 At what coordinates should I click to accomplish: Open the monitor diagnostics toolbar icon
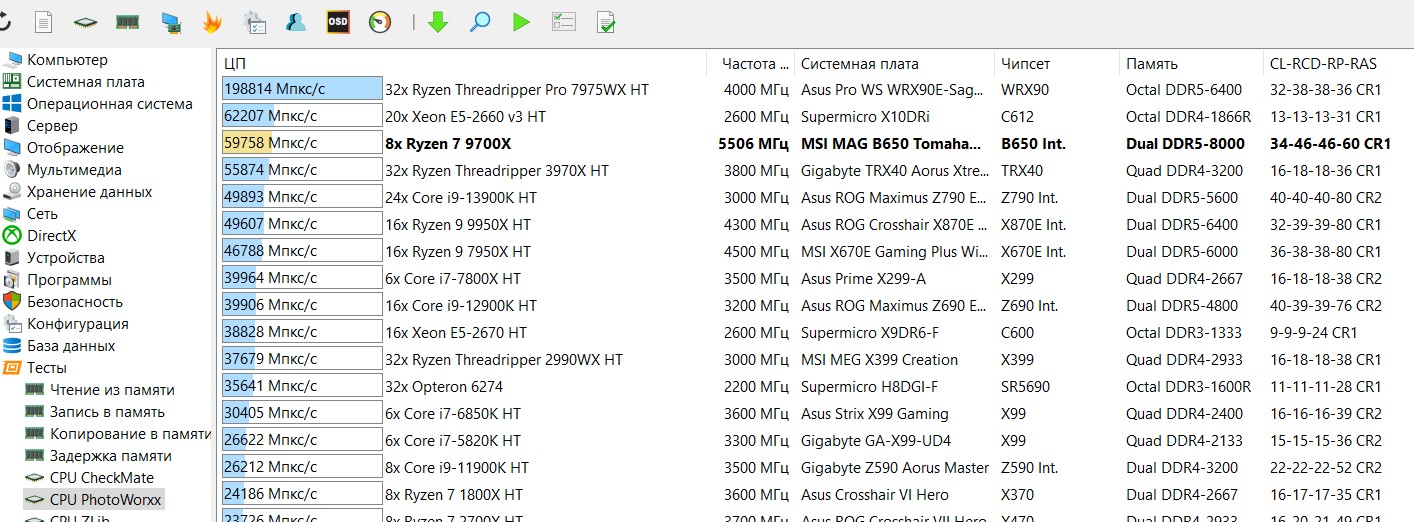click(170, 22)
